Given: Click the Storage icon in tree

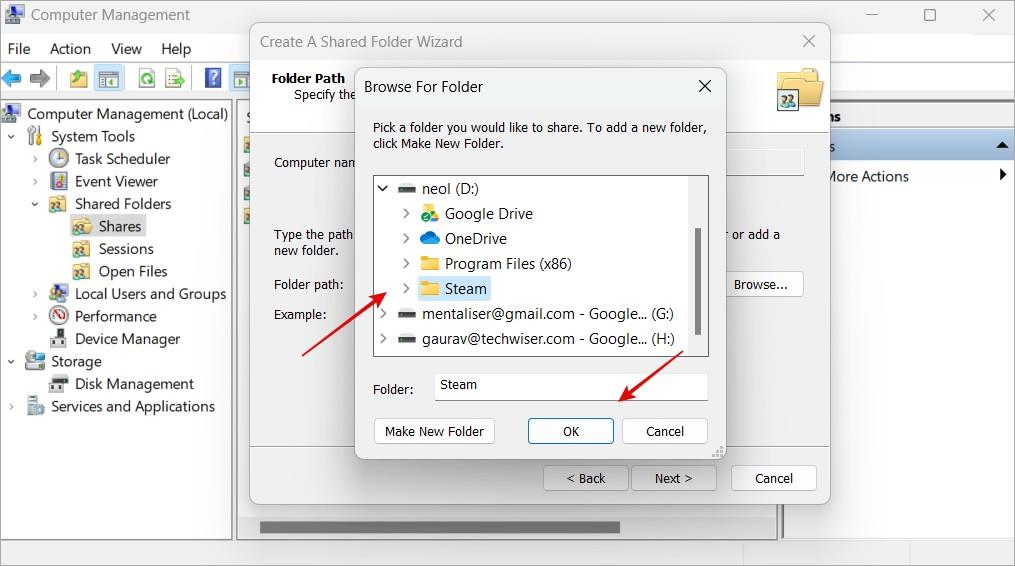Looking at the screenshot, I should pyautogui.click(x=34, y=361).
